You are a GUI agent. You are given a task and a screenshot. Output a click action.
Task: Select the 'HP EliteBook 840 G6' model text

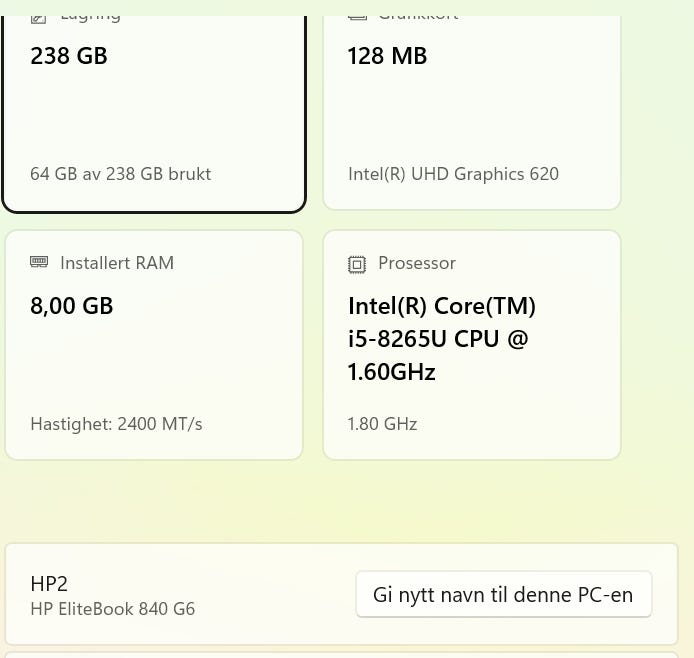click(x=112, y=609)
